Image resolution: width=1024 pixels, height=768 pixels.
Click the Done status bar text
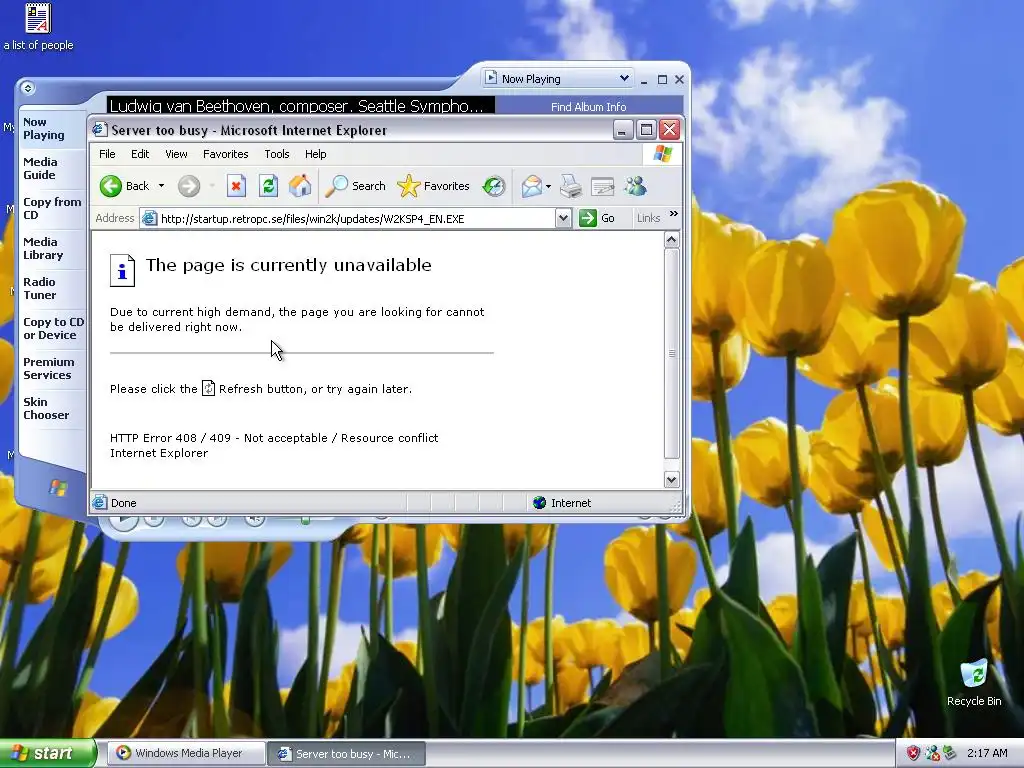click(x=123, y=503)
